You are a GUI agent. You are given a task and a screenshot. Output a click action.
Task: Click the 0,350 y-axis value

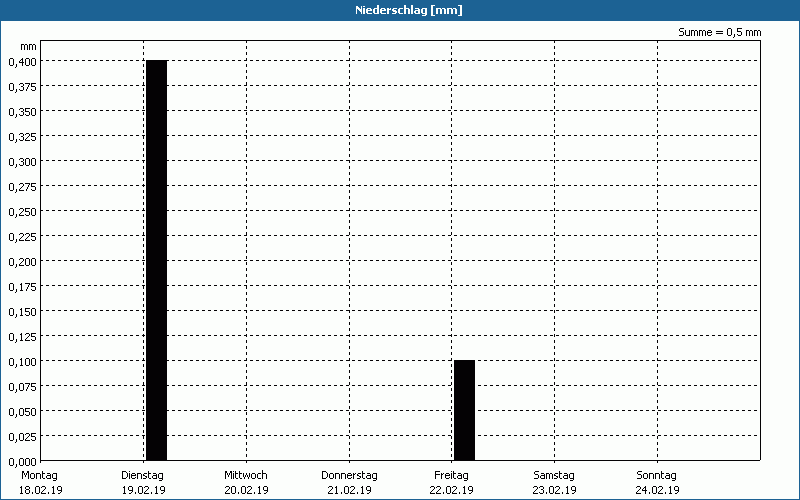(x=22, y=111)
